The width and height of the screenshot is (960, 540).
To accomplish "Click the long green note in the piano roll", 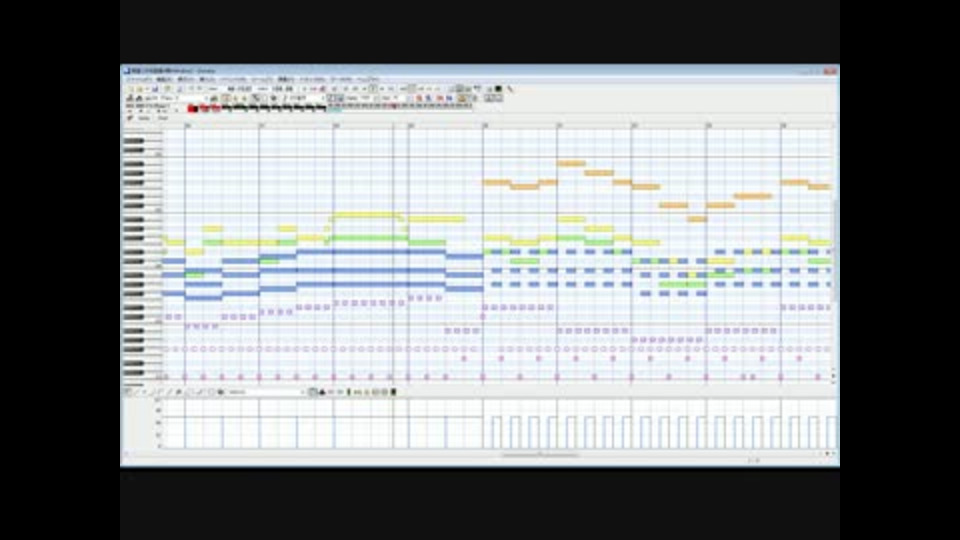I will pos(370,238).
